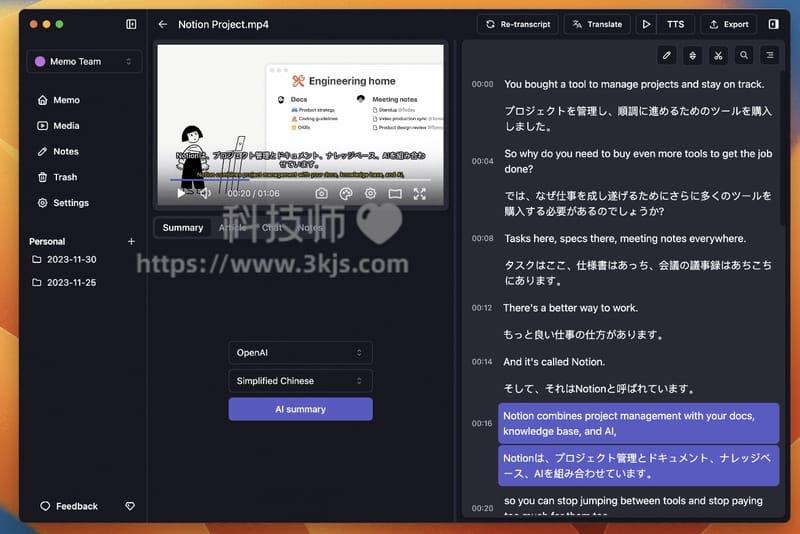Image resolution: width=800 pixels, height=534 pixels.
Task: Click the 00:14 timestamp
Action: point(482,362)
